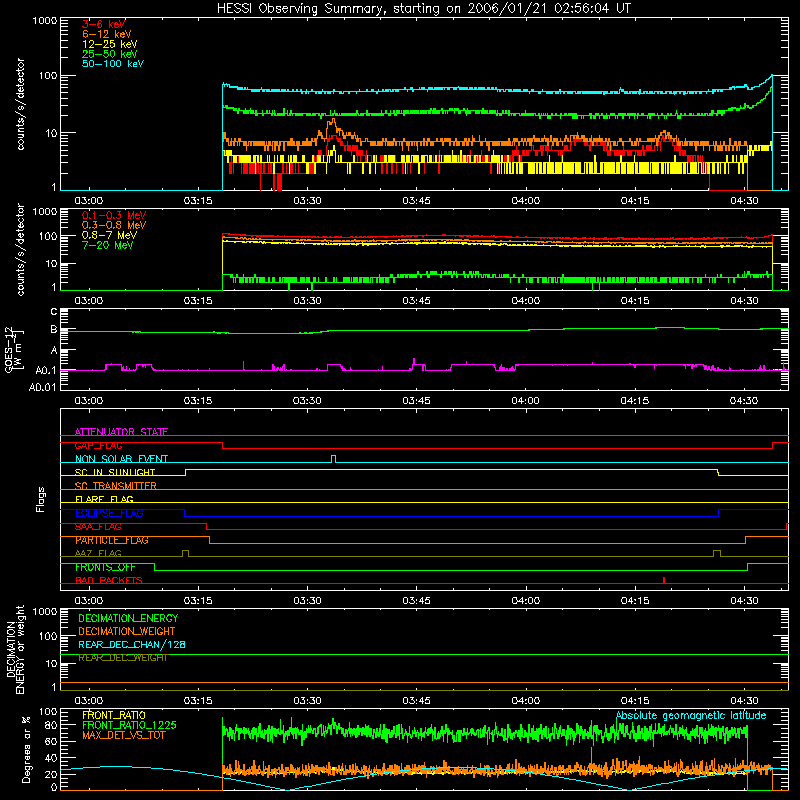
Task: Click the GOES-12 axis label
Action: point(9,350)
